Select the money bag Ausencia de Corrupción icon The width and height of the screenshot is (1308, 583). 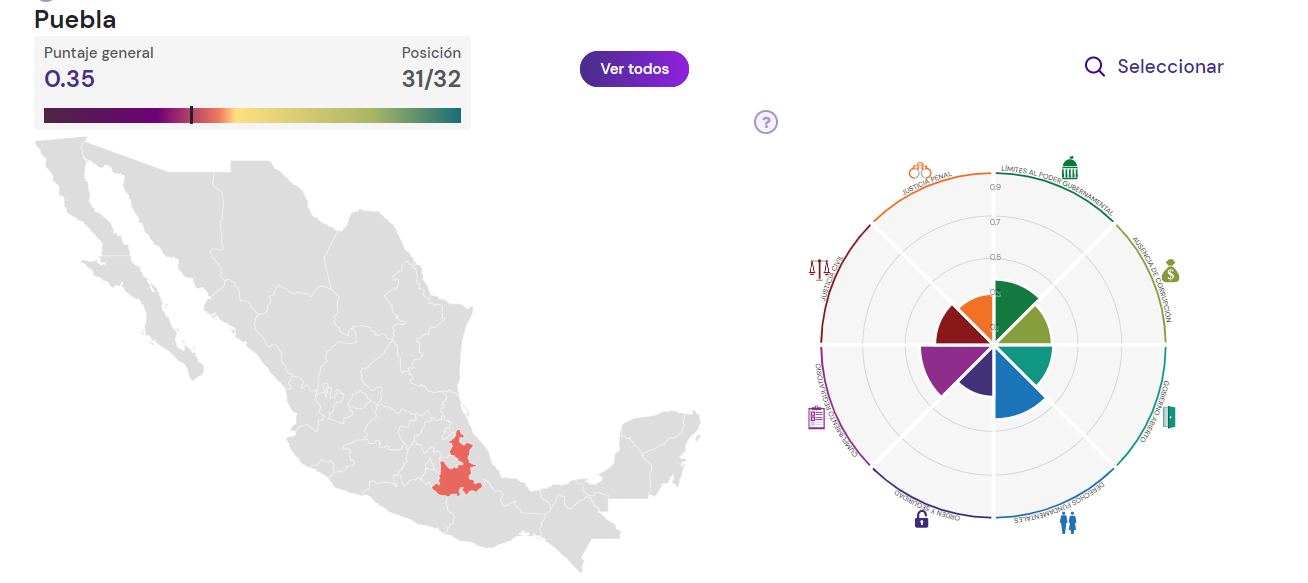coord(1171,270)
